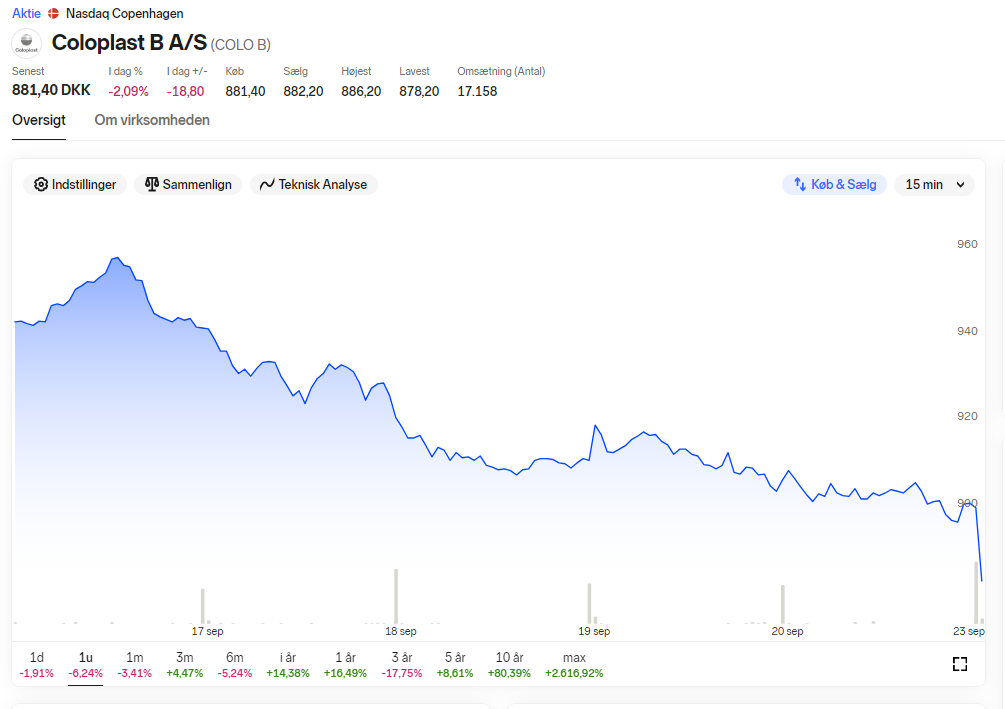The width and height of the screenshot is (1005, 709).
Task: Click the -2,09% daily change value
Action: point(128,91)
